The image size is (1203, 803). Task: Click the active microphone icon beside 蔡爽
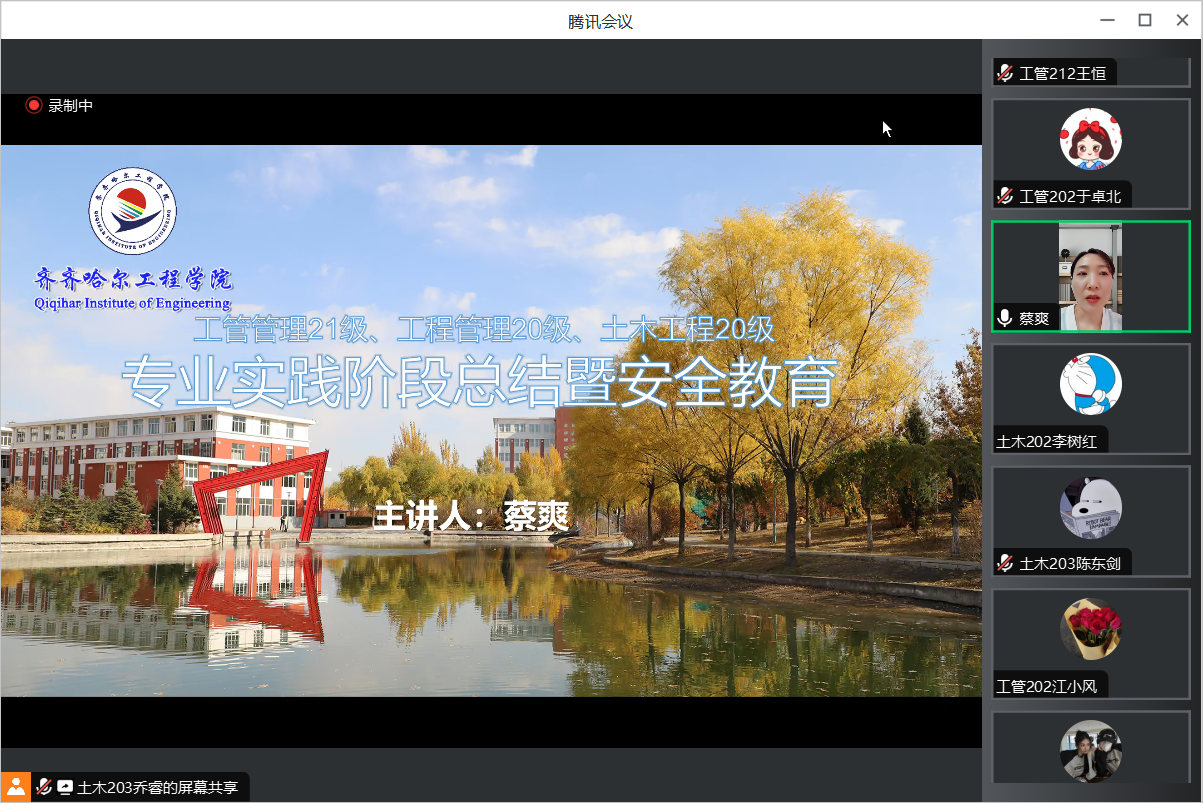point(1005,318)
